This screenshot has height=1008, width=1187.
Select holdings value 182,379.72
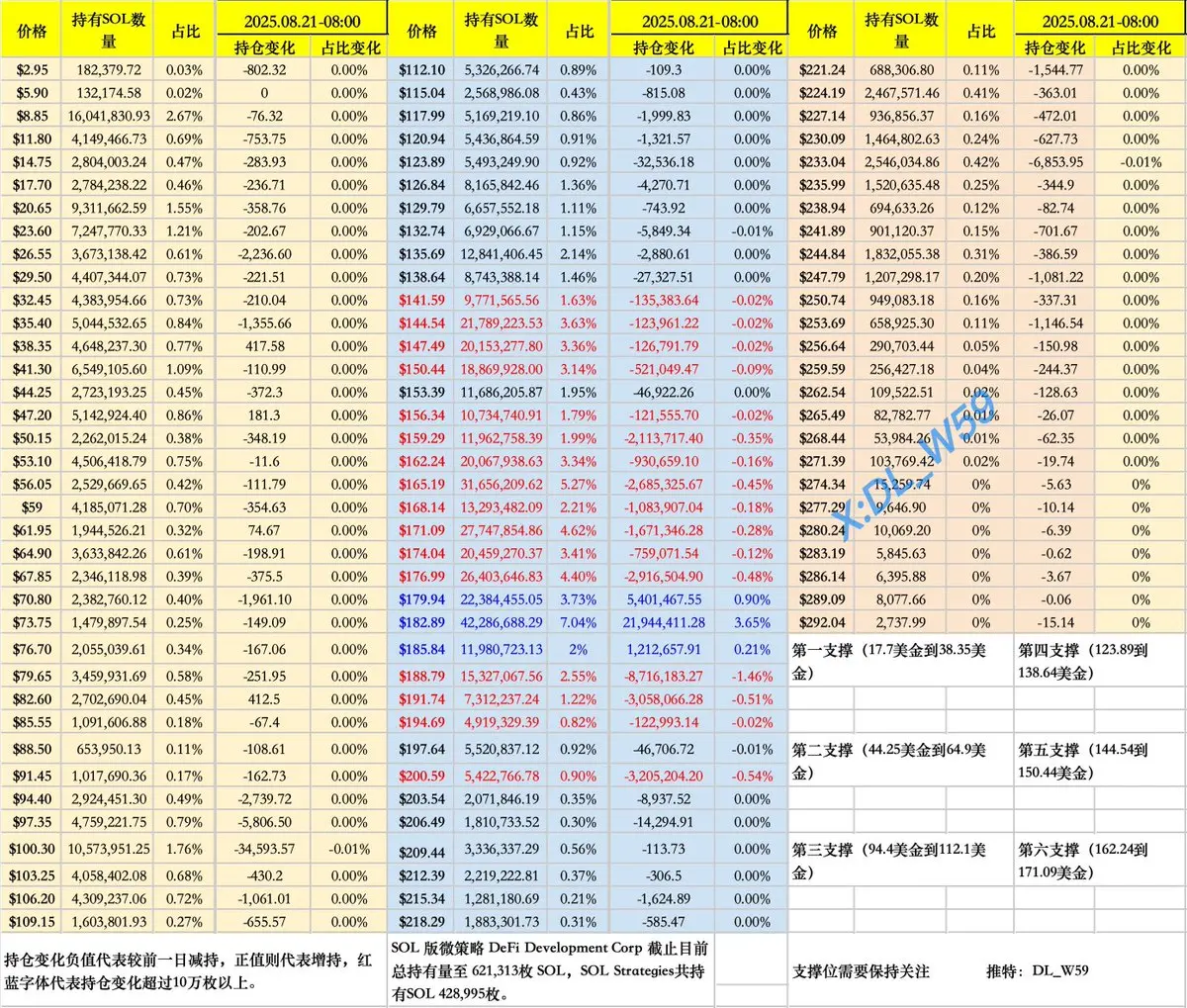pyautogui.click(x=109, y=70)
